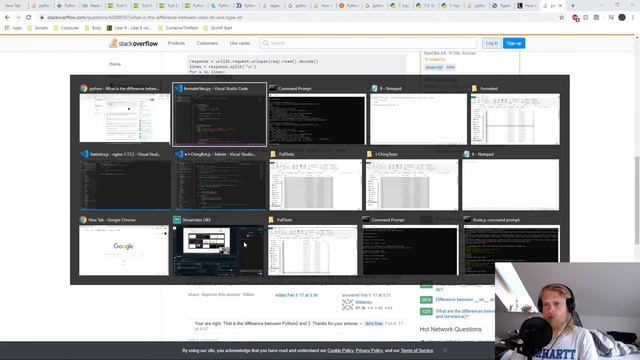This screenshot has height=360, width=640.
Task: Open the Chrome profile avatar
Action: pyautogui.click(x=622, y=18)
